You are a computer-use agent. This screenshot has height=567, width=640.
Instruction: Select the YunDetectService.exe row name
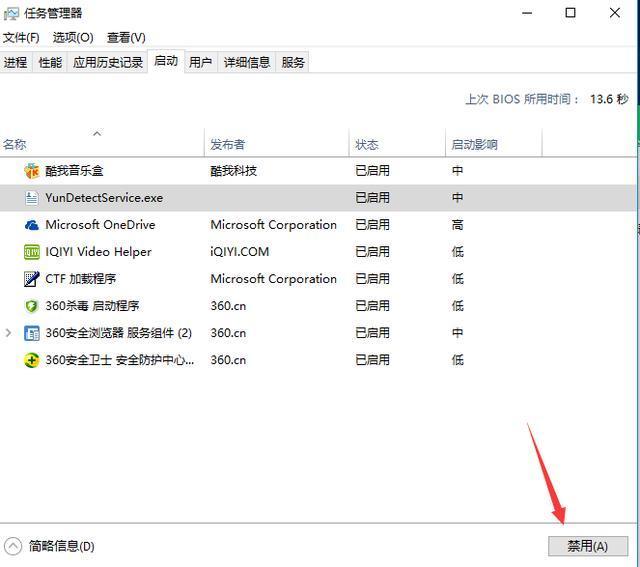tap(104, 198)
